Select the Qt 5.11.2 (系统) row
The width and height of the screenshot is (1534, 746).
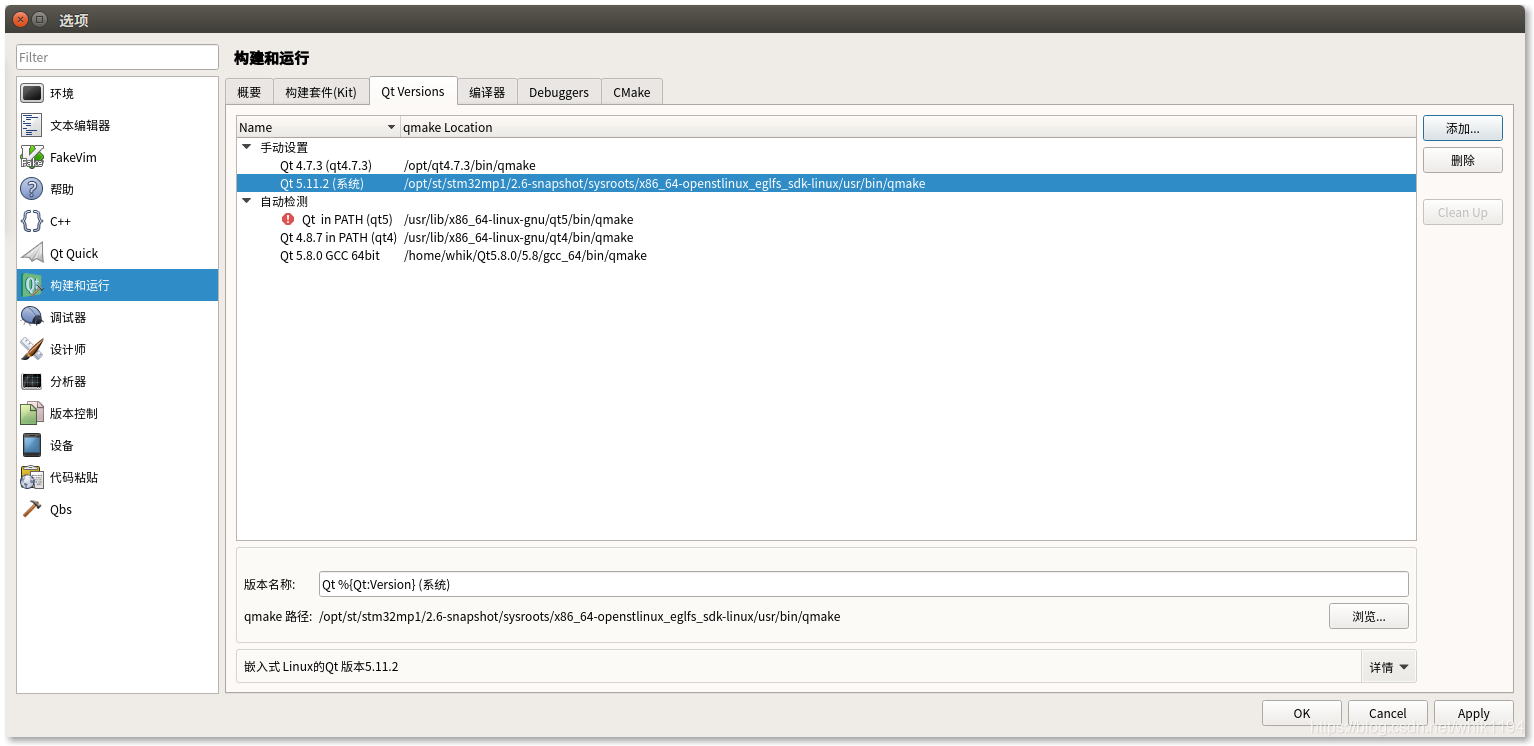point(826,183)
